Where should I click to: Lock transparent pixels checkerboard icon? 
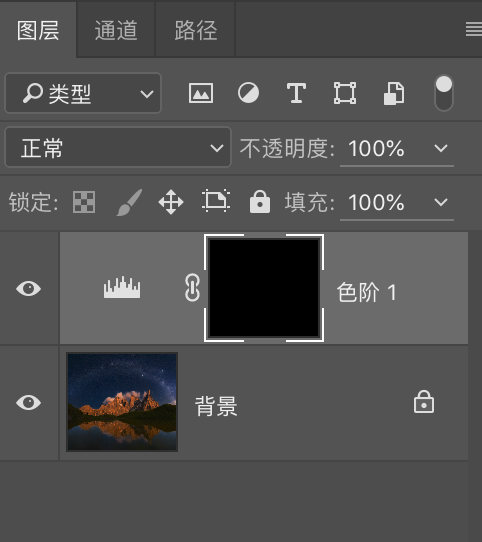[x=84, y=202]
